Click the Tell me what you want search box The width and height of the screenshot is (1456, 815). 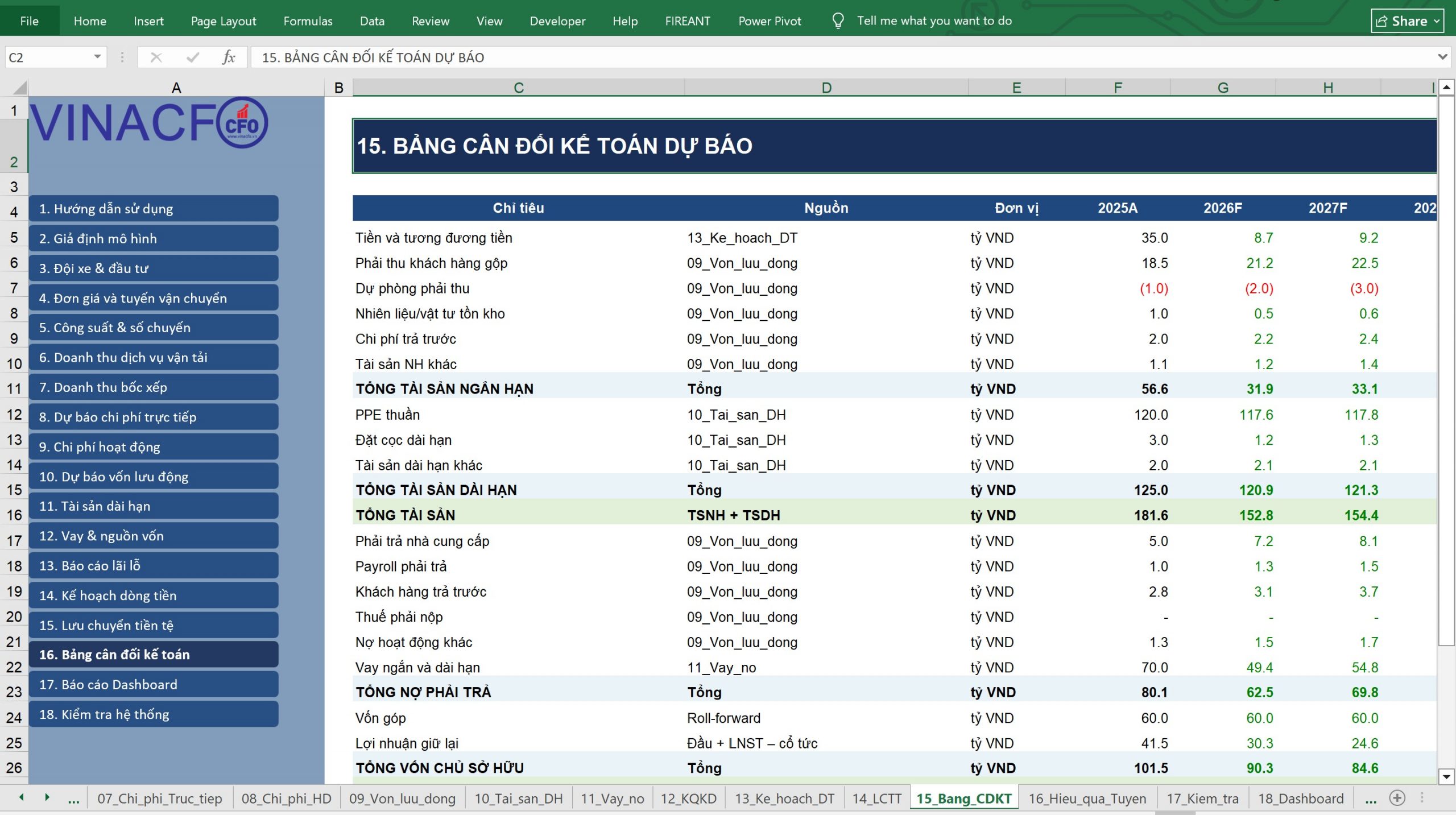(934, 21)
